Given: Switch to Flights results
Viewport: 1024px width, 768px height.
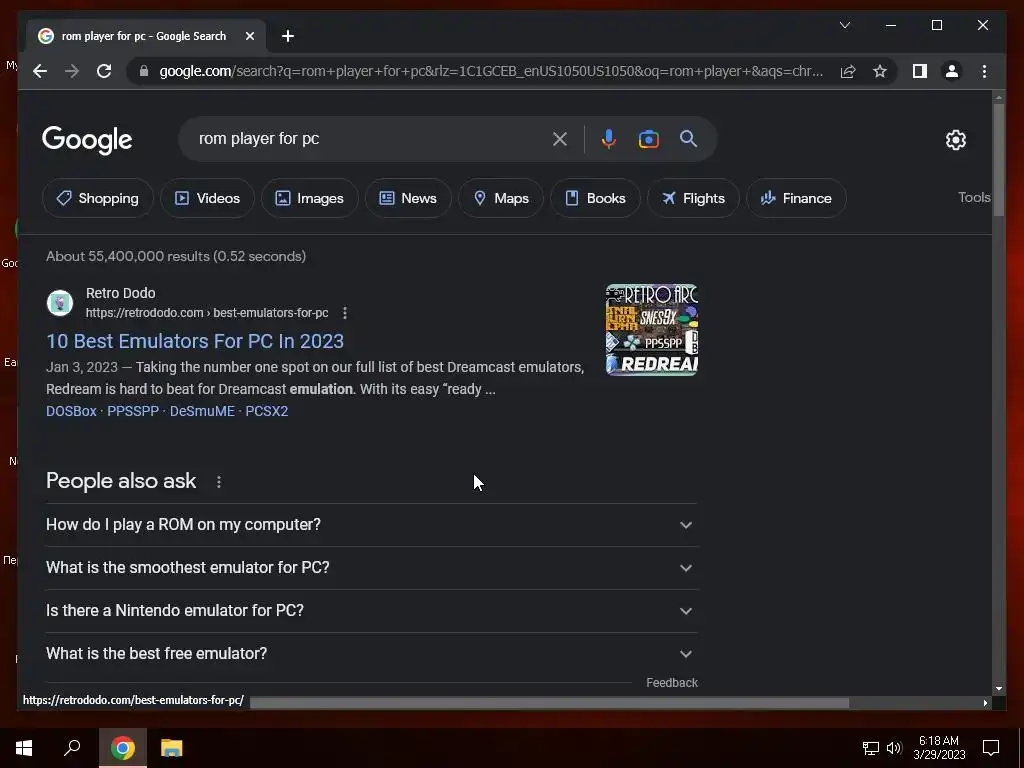Looking at the screenshot, I should coord(693,198).
